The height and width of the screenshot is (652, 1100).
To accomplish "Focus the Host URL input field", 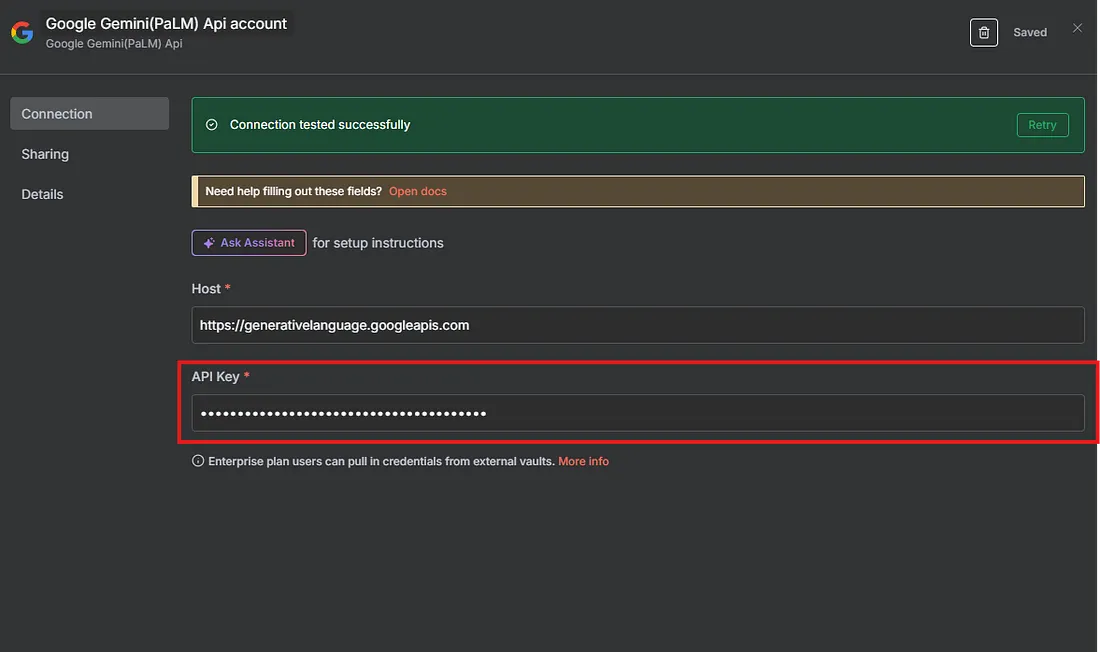I will tap(638, 325).
